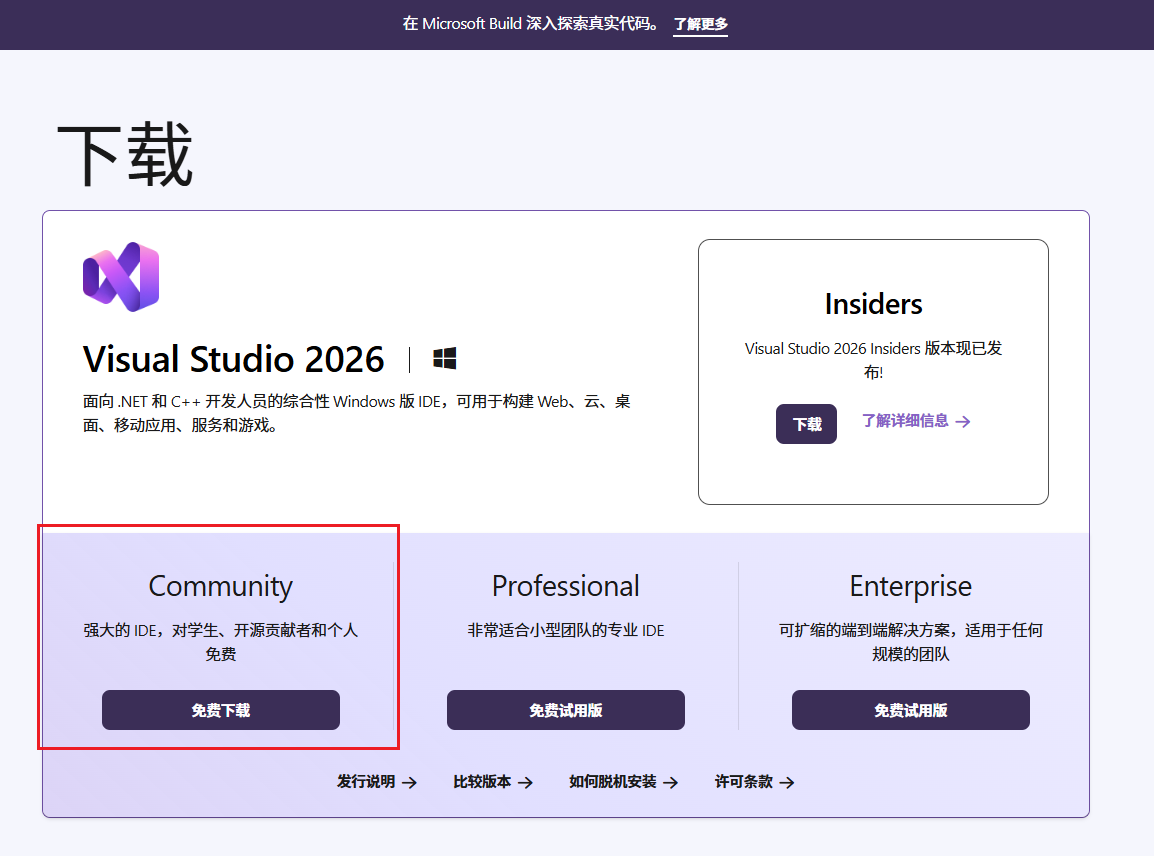Viewport: 1154px width, 856px height.
Task: Click the Community edition heading
Action: tap(221, 587)
